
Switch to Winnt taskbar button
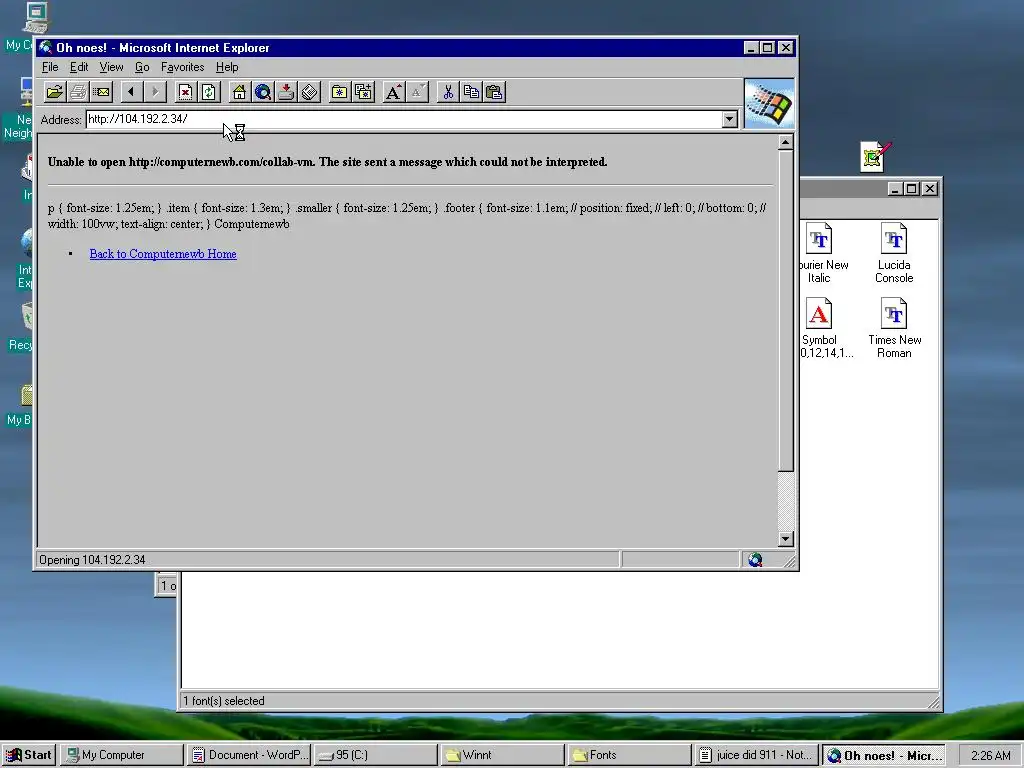[502, 755]
